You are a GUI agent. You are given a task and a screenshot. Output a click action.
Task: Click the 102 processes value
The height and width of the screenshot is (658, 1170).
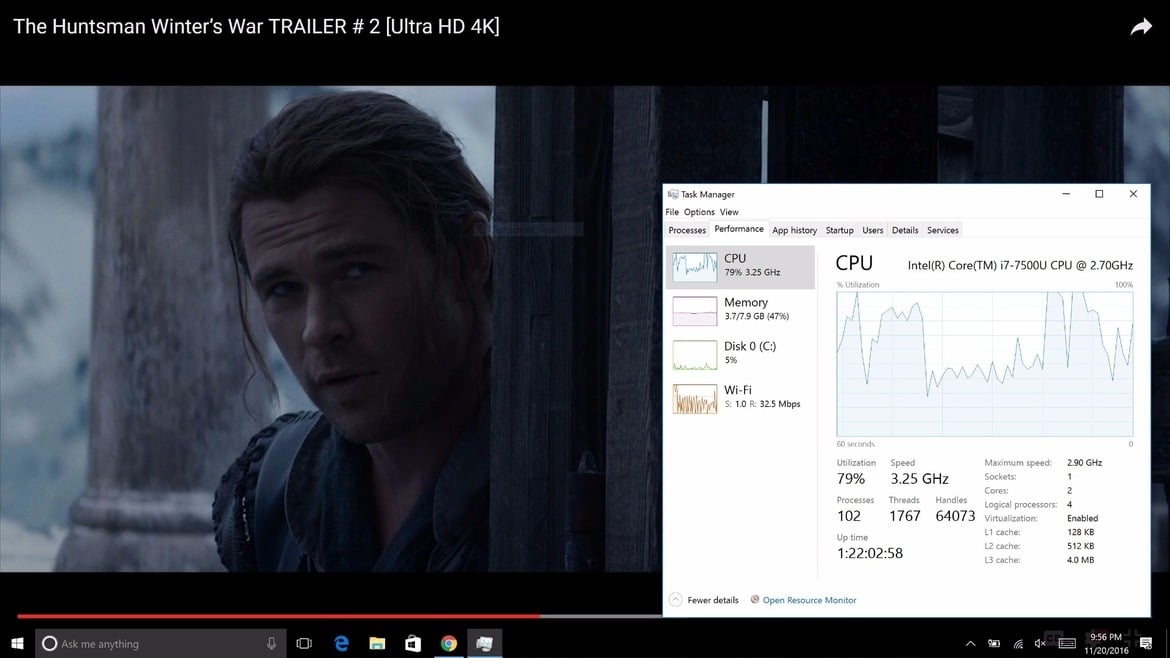click(x=848, y=516)
